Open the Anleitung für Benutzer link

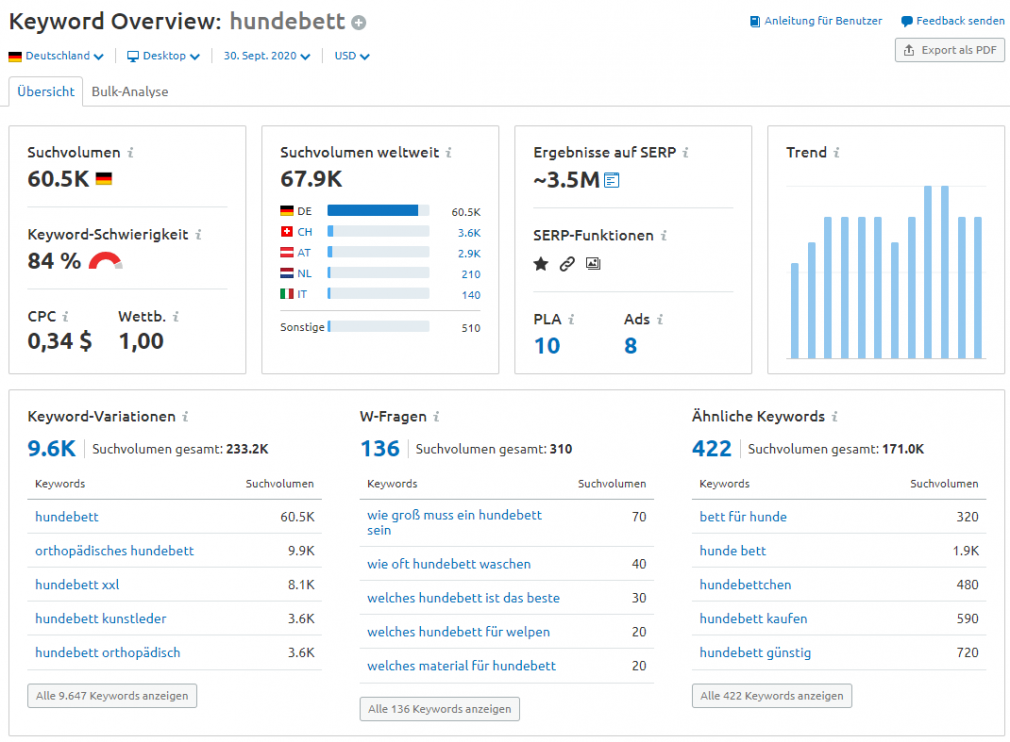tap(823, 21)
